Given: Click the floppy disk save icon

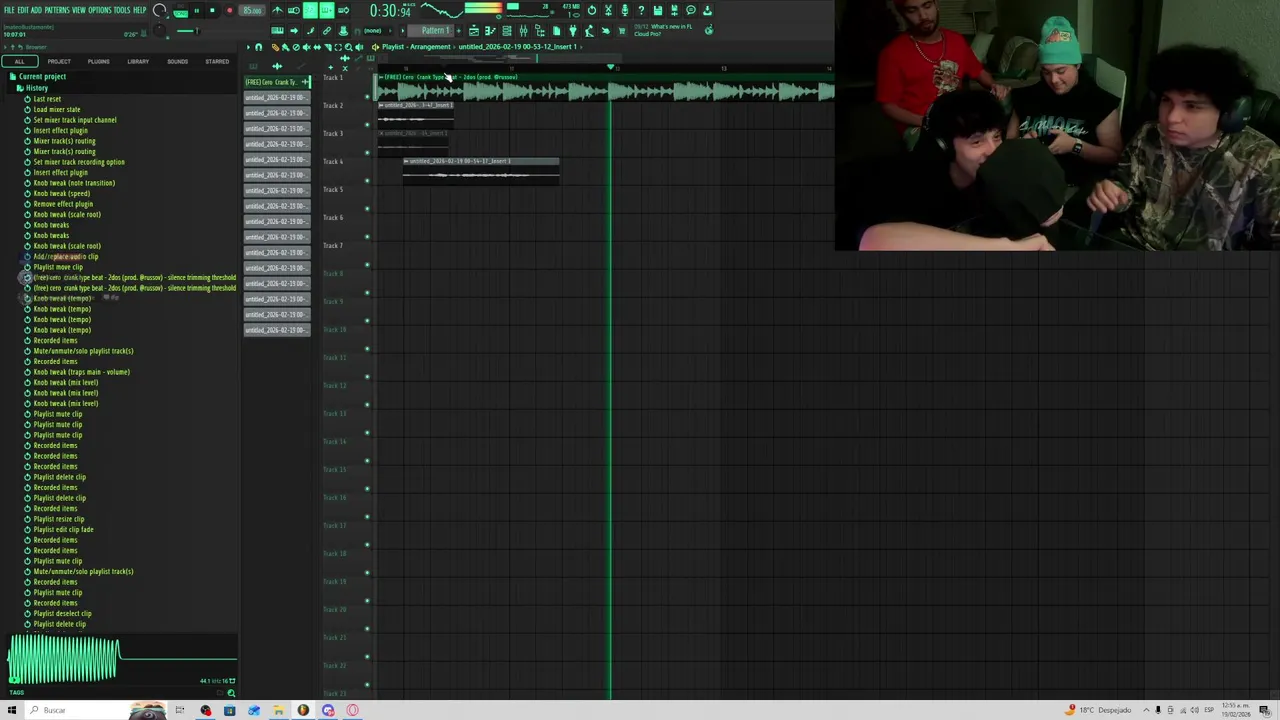Looking at the screenshot, I should pos(657,10).
